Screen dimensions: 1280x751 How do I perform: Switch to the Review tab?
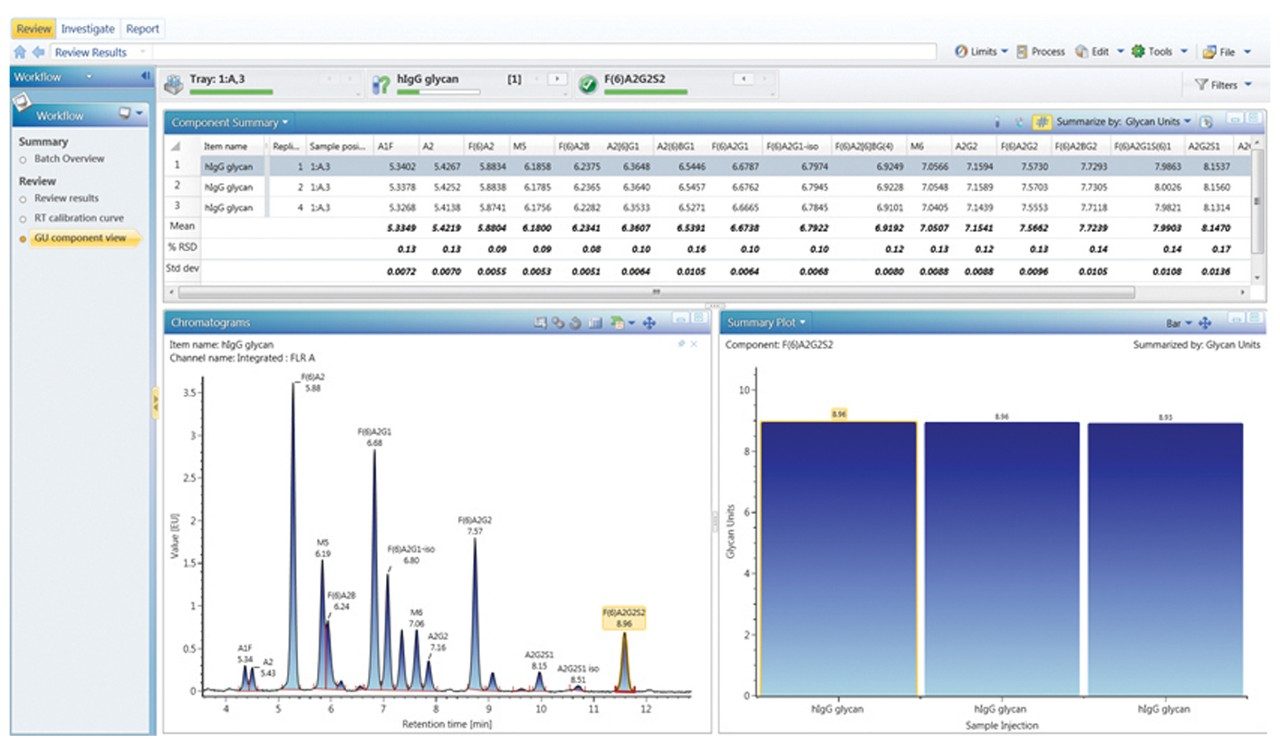[x=34, y=29]
